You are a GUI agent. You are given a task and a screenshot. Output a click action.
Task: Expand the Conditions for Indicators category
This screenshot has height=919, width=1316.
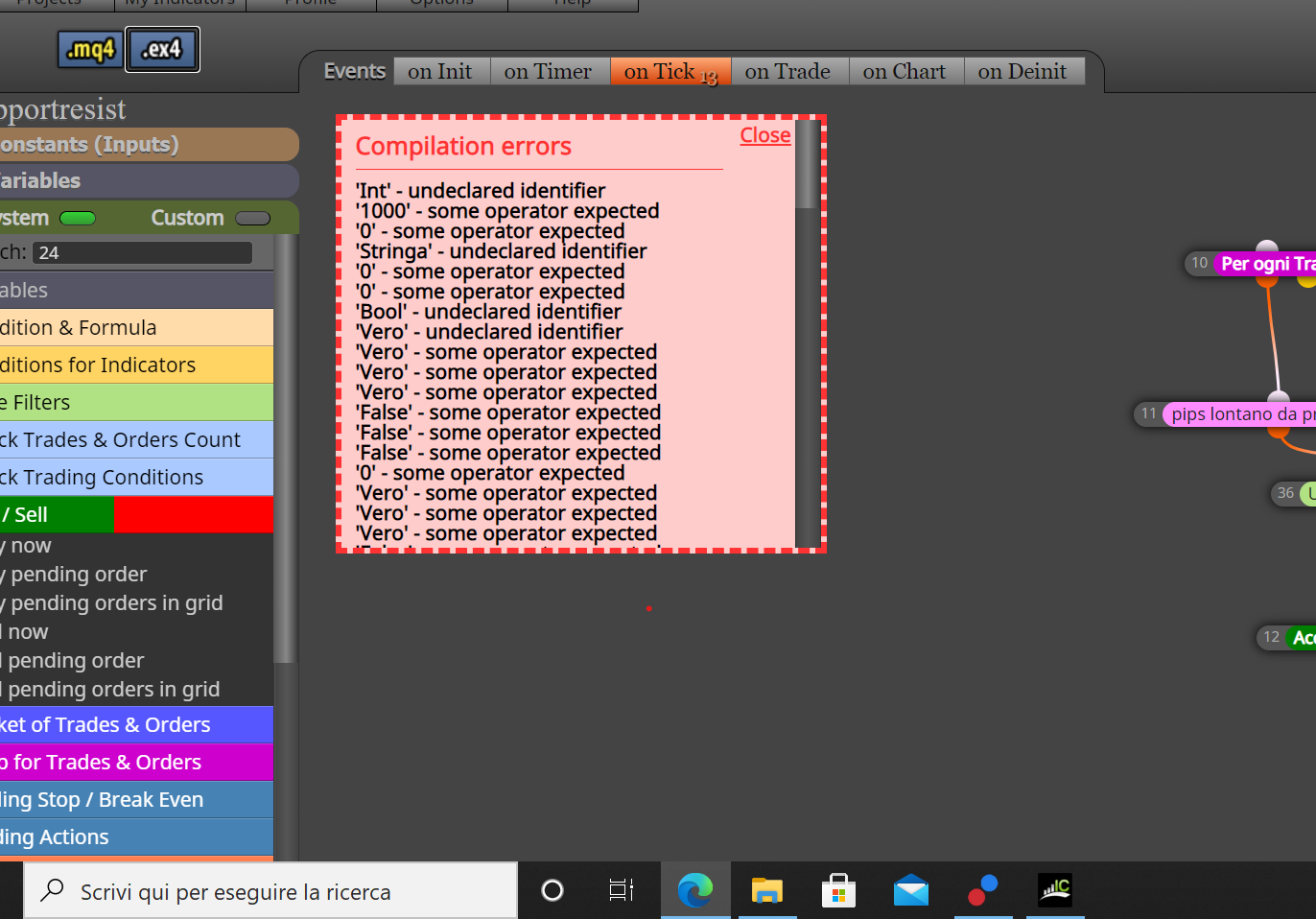tap(136, 365)
